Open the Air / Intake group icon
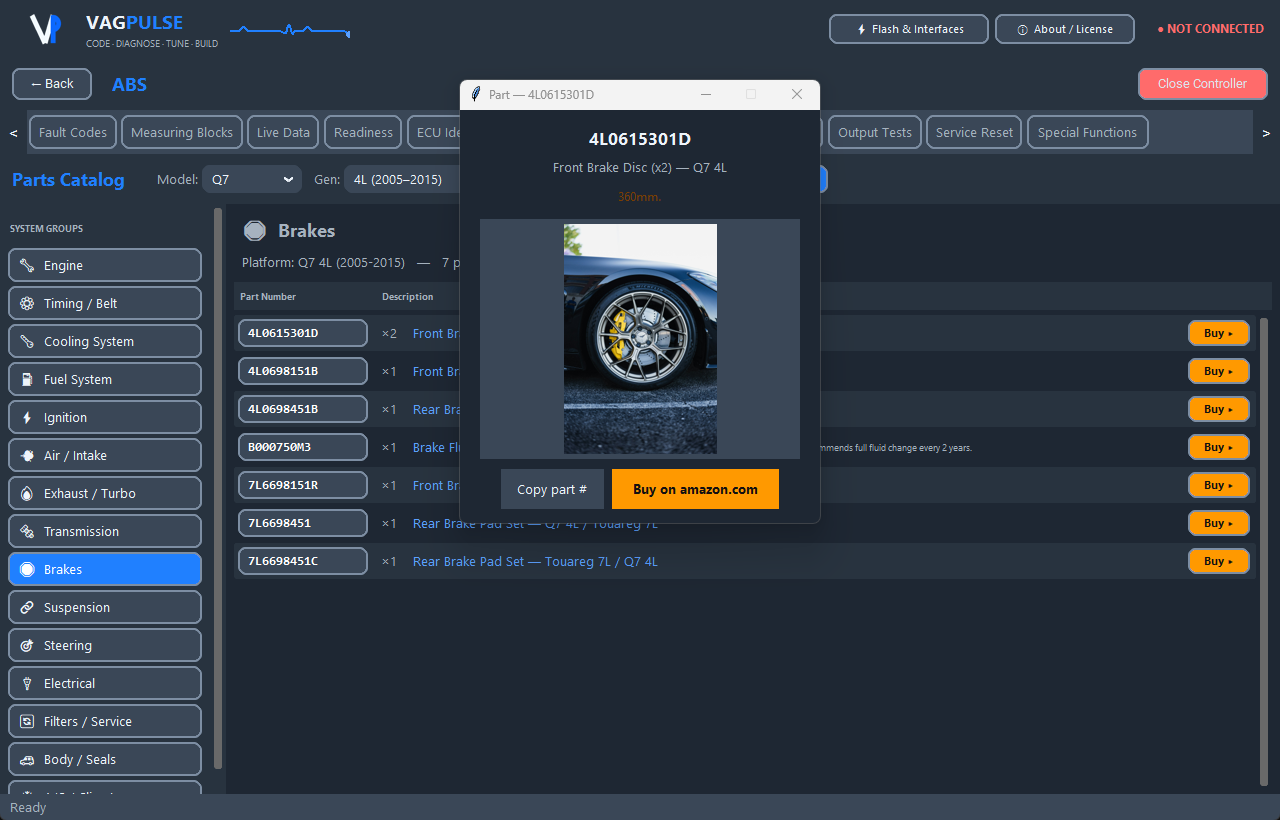This screenshot has width=1280, height=820. pos(27,456)
